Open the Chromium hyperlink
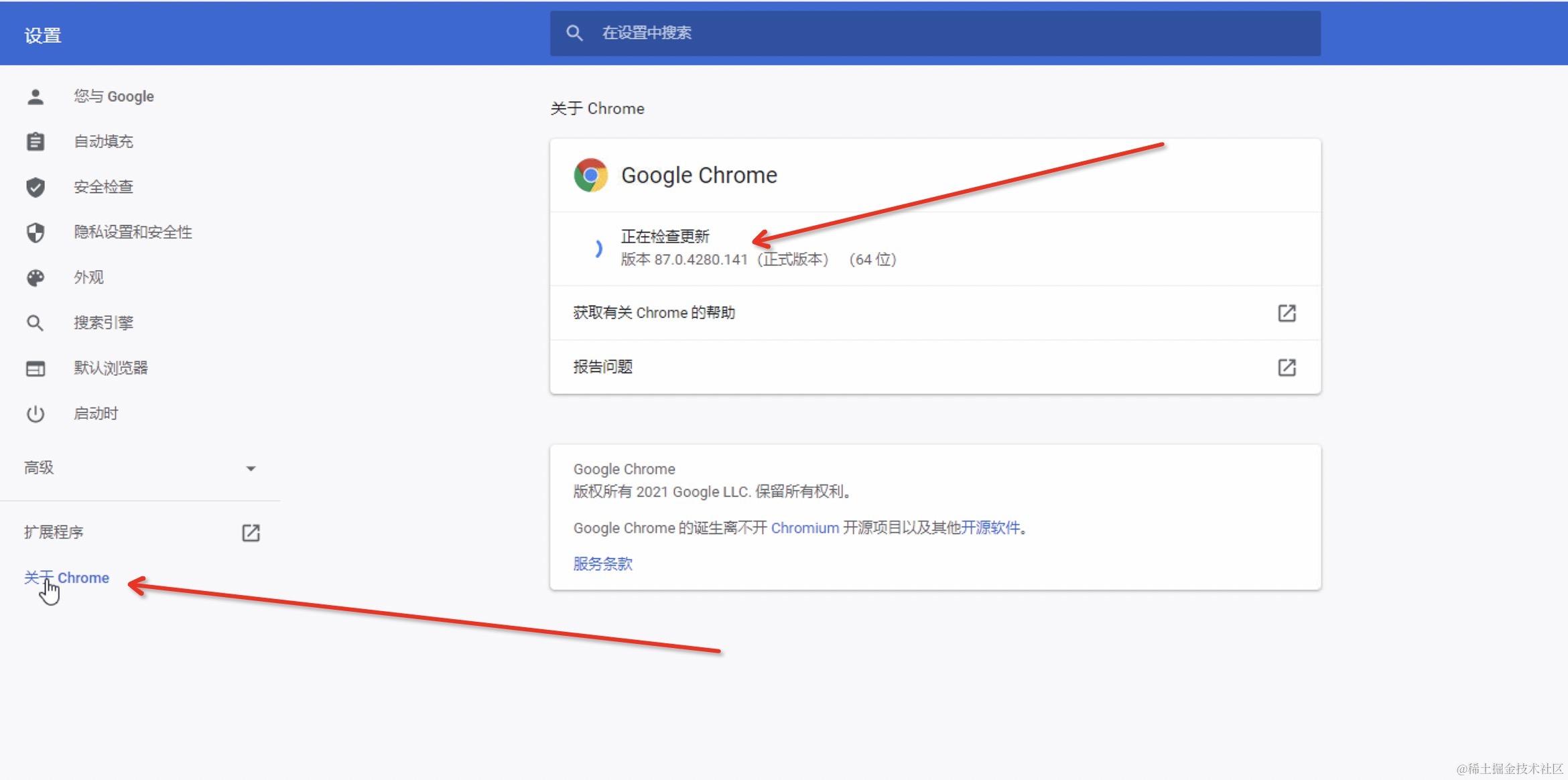This screenshot has width=1568, height=780. pos(804,528)
